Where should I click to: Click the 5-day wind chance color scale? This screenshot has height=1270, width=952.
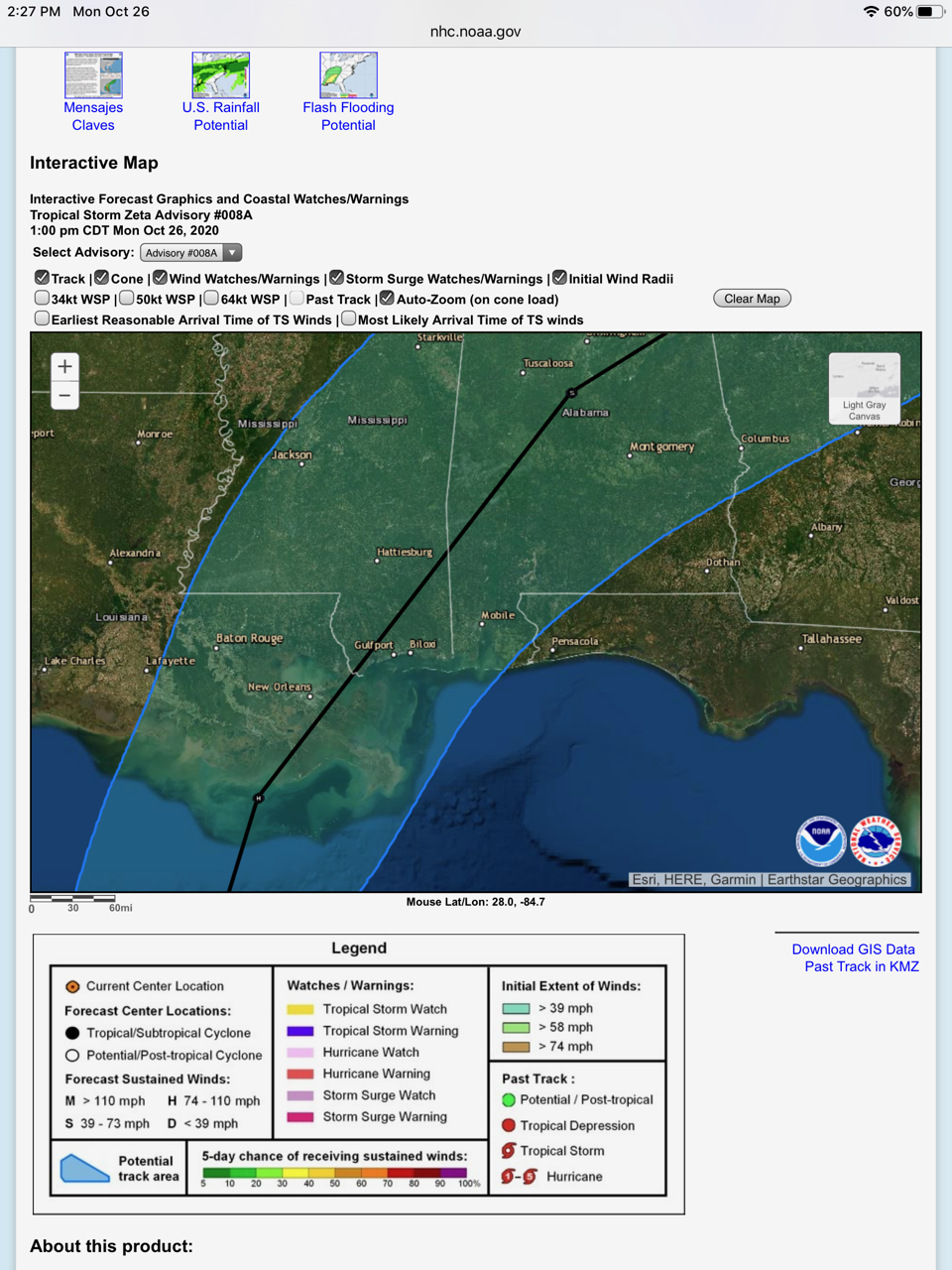(x=334, y=1173)
